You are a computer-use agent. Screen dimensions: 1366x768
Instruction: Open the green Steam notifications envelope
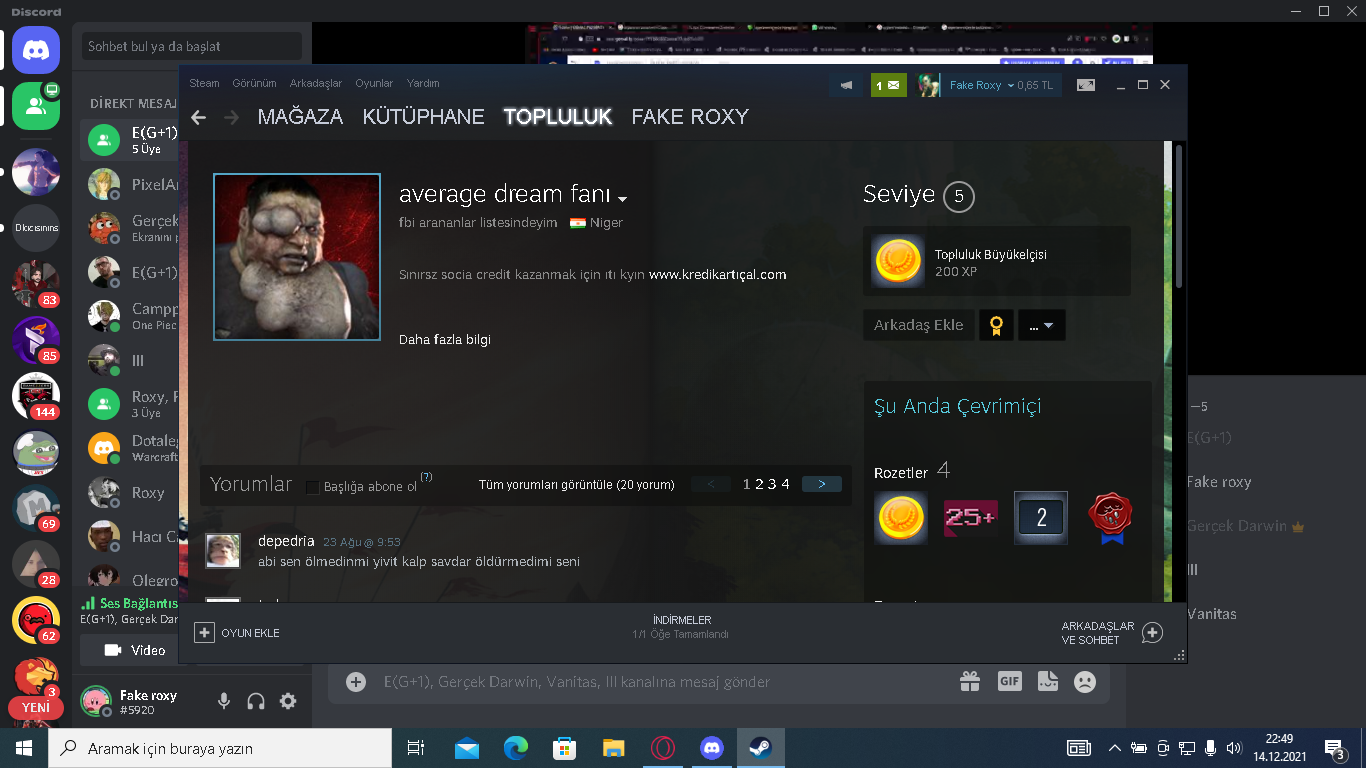pyautogui.click(x=888, y=86)
